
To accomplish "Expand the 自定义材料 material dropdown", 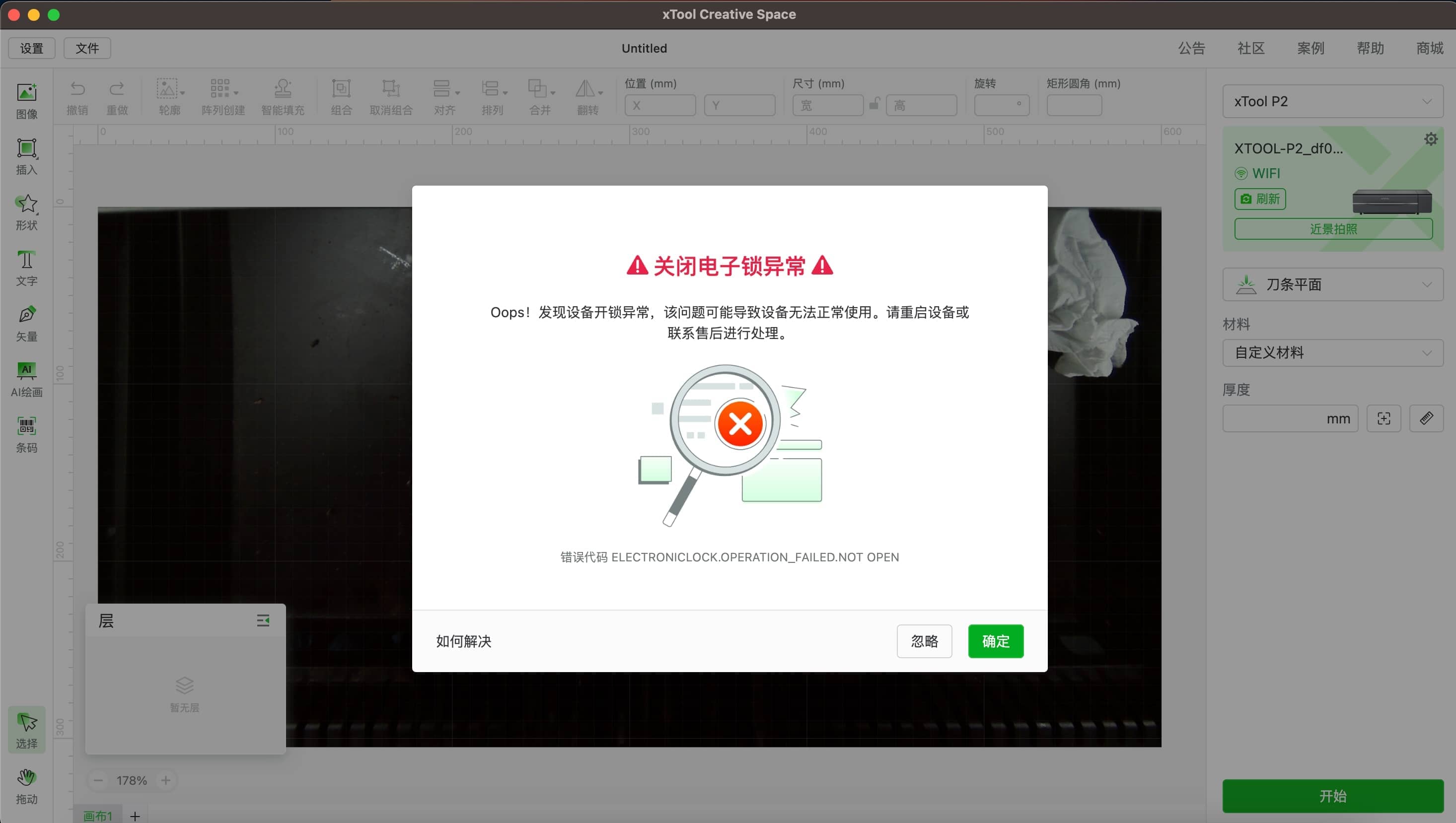I will 1332,353.
